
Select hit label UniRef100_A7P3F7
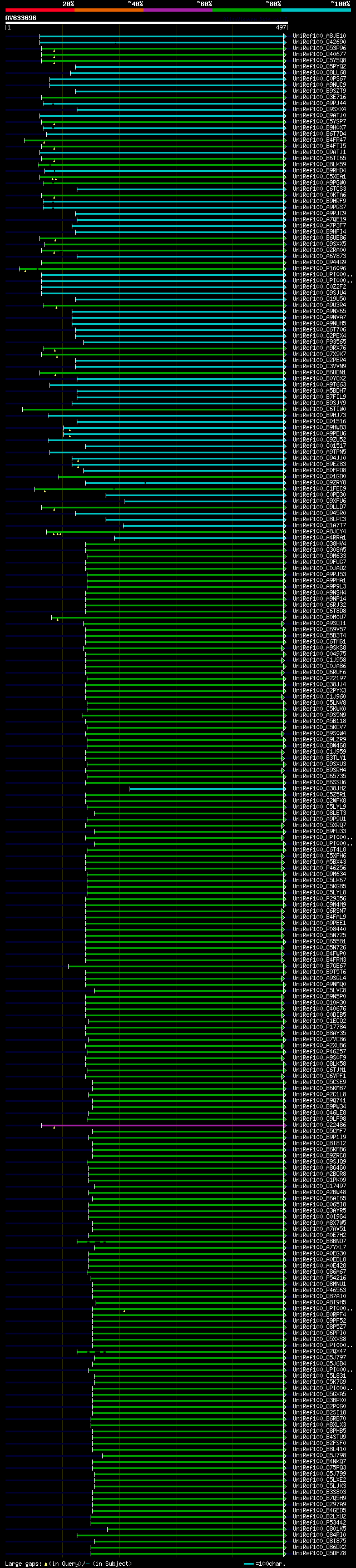pyautogui.click(x=319, y=225)
